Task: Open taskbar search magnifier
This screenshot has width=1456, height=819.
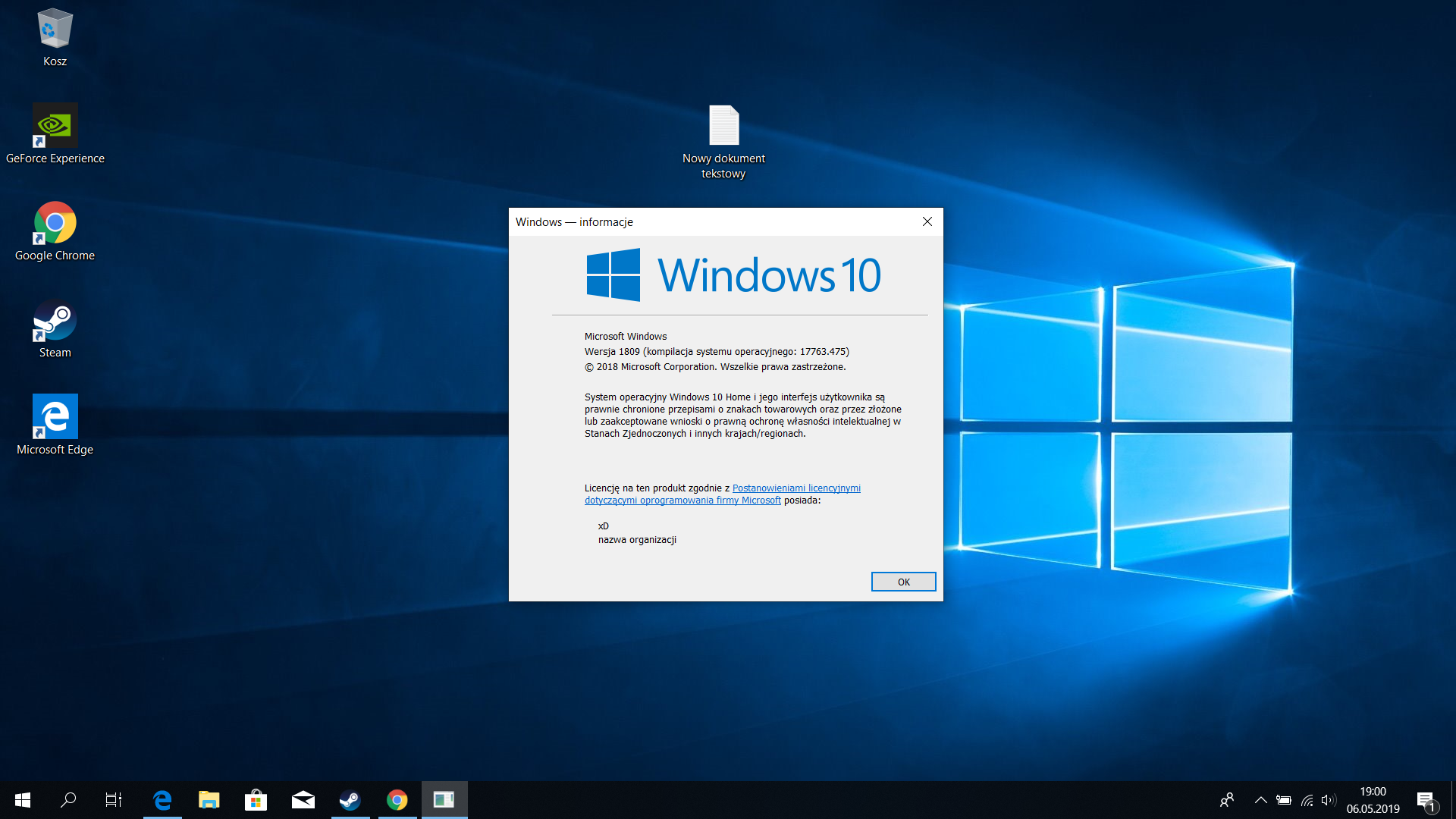Action: tap(68, 800)
